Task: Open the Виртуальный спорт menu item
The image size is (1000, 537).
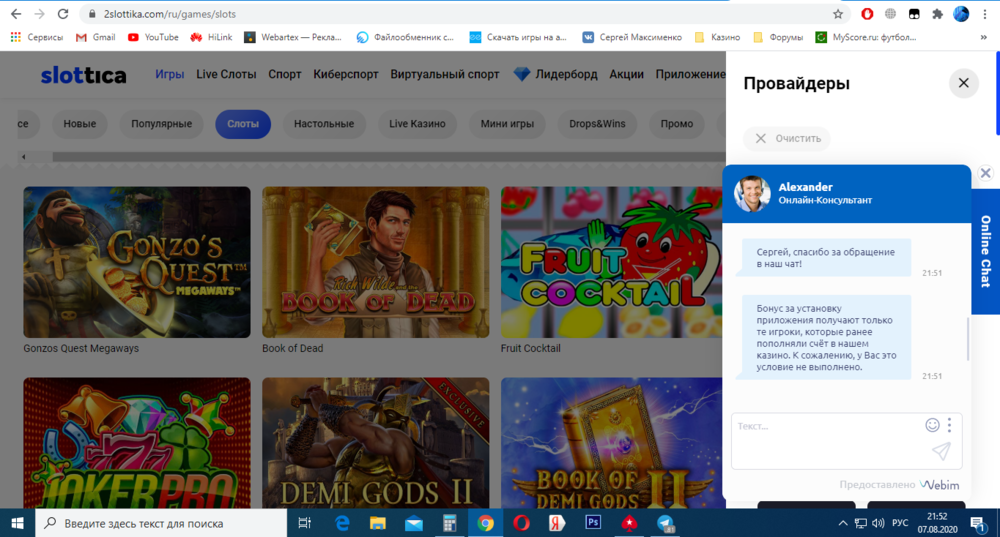Action: pyautogui.click(x=445, y=74)
